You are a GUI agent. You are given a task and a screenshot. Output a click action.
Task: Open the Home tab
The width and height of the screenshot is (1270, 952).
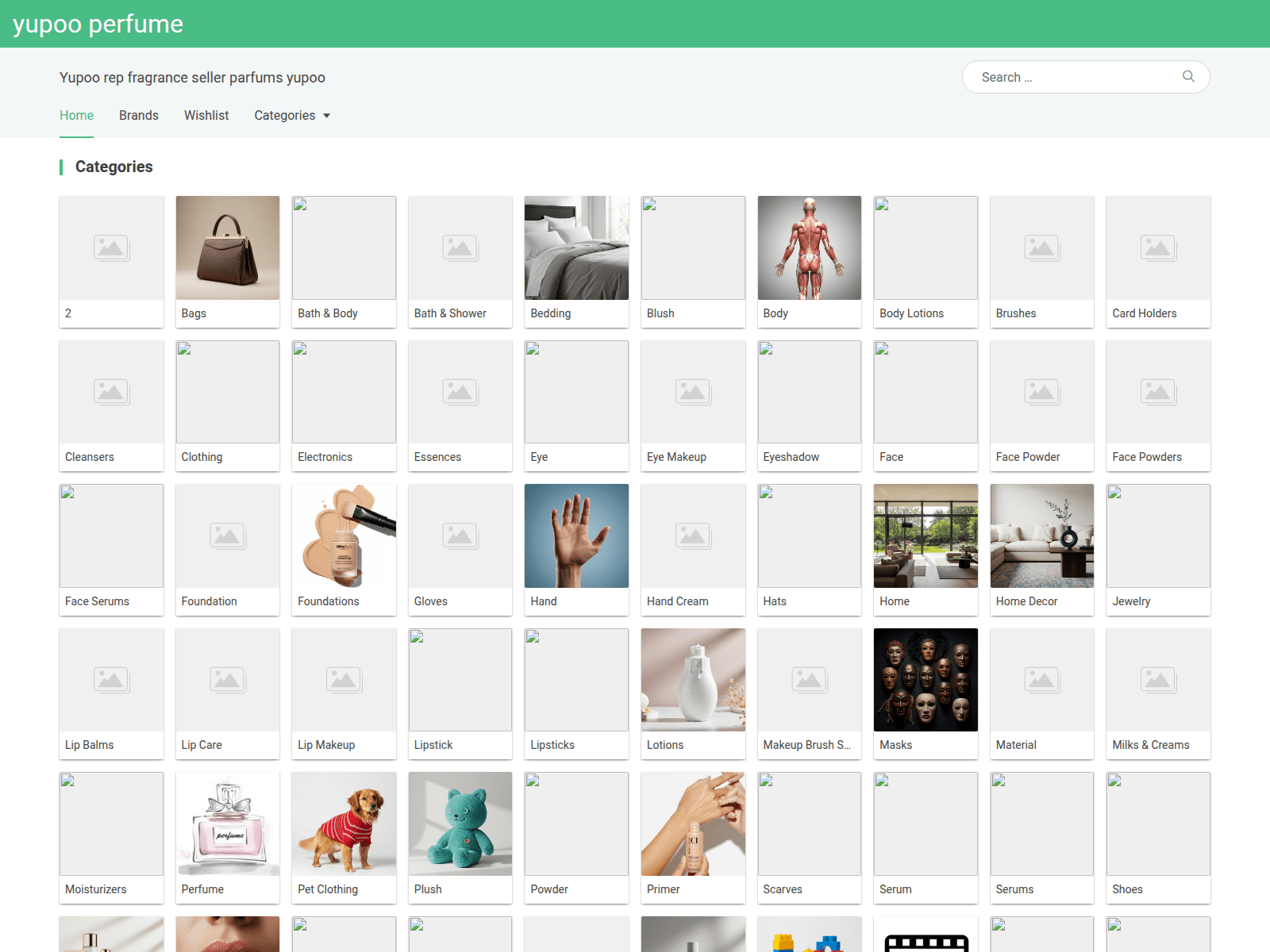(x=76, y=116)
